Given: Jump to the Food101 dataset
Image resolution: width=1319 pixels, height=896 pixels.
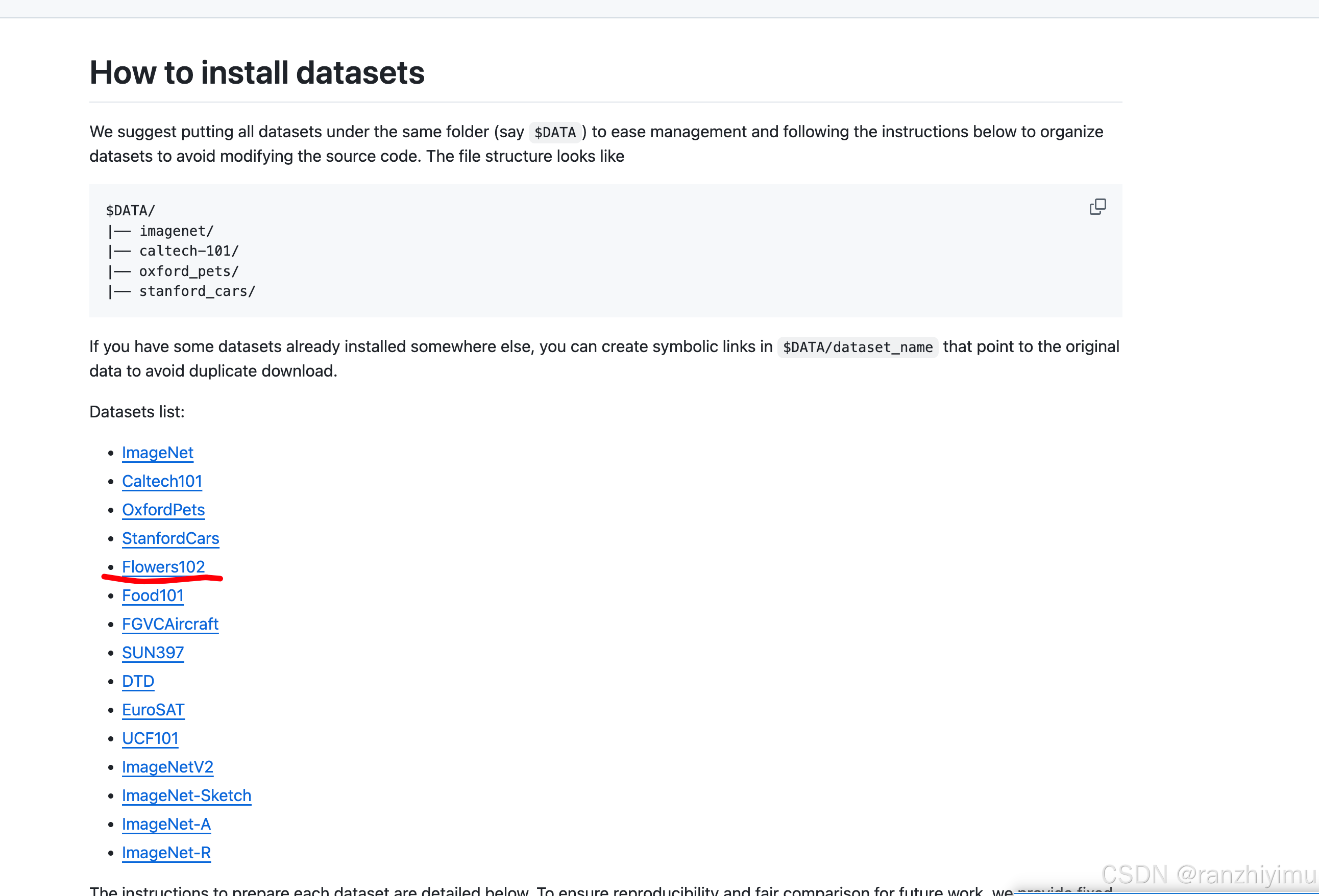Looking at the screenshot, I should point(153,595).
